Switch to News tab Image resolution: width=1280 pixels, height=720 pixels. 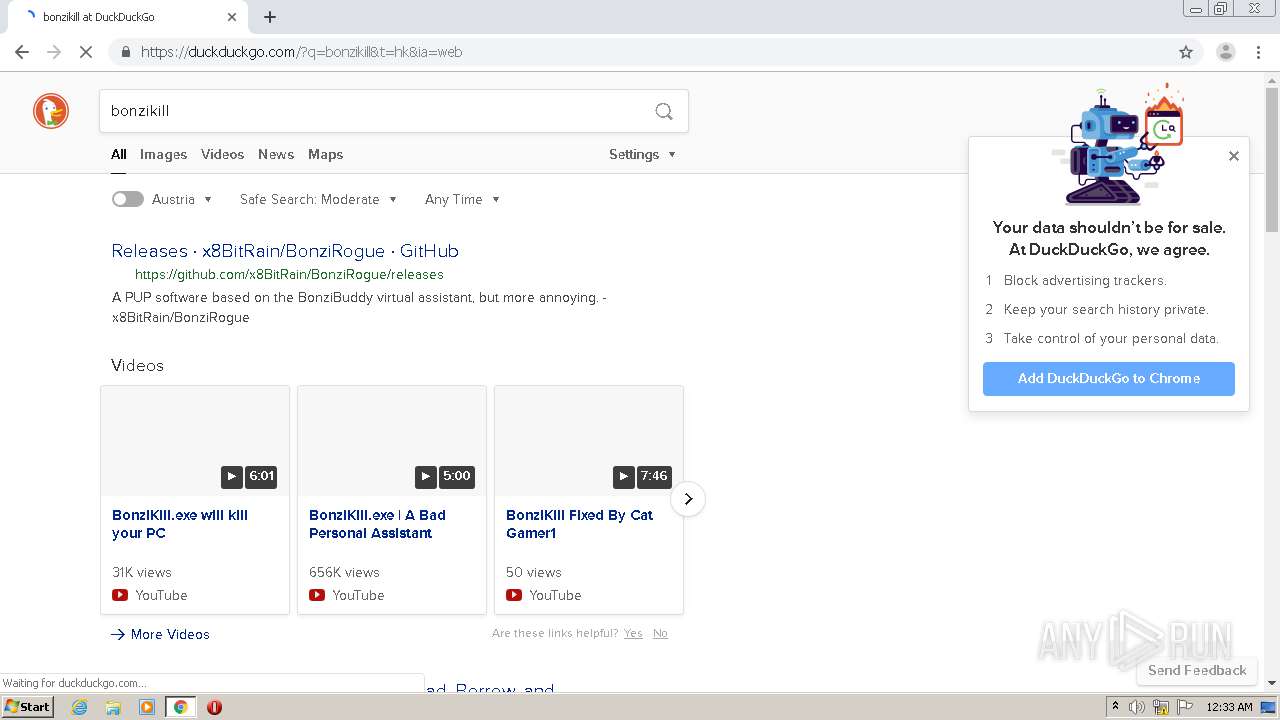[276, 154]
